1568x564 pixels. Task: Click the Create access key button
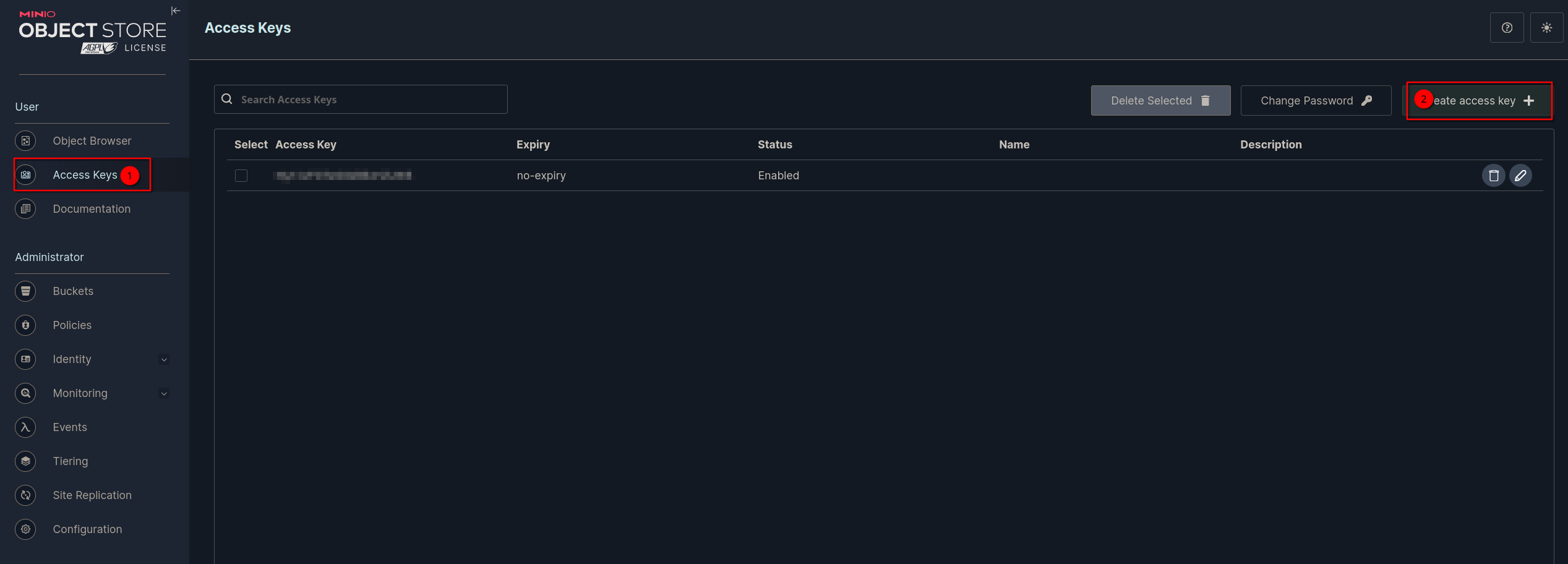[1479, 101]
